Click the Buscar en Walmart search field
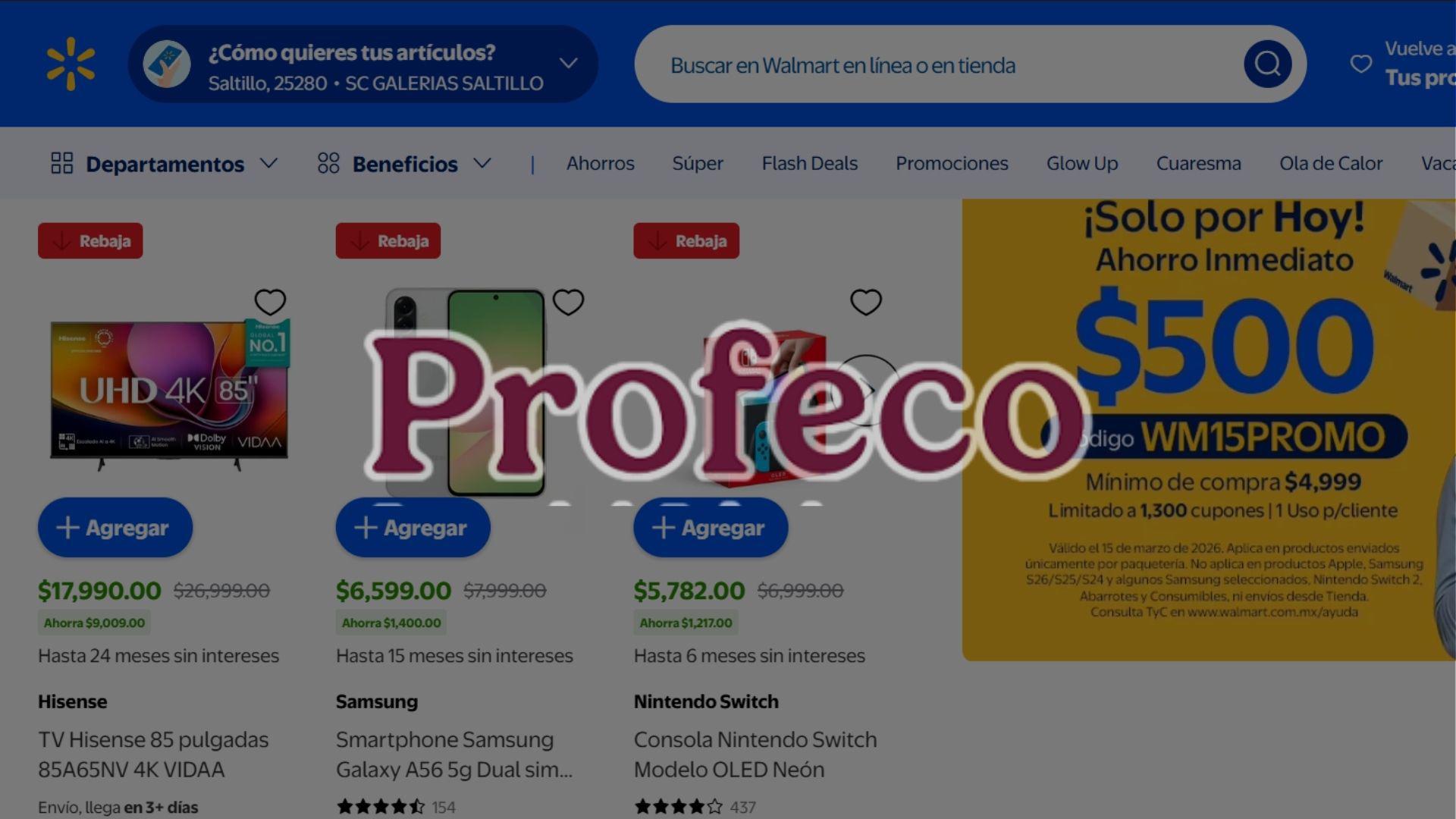This screenshot has height=819, width=1456. pos(940,64)
